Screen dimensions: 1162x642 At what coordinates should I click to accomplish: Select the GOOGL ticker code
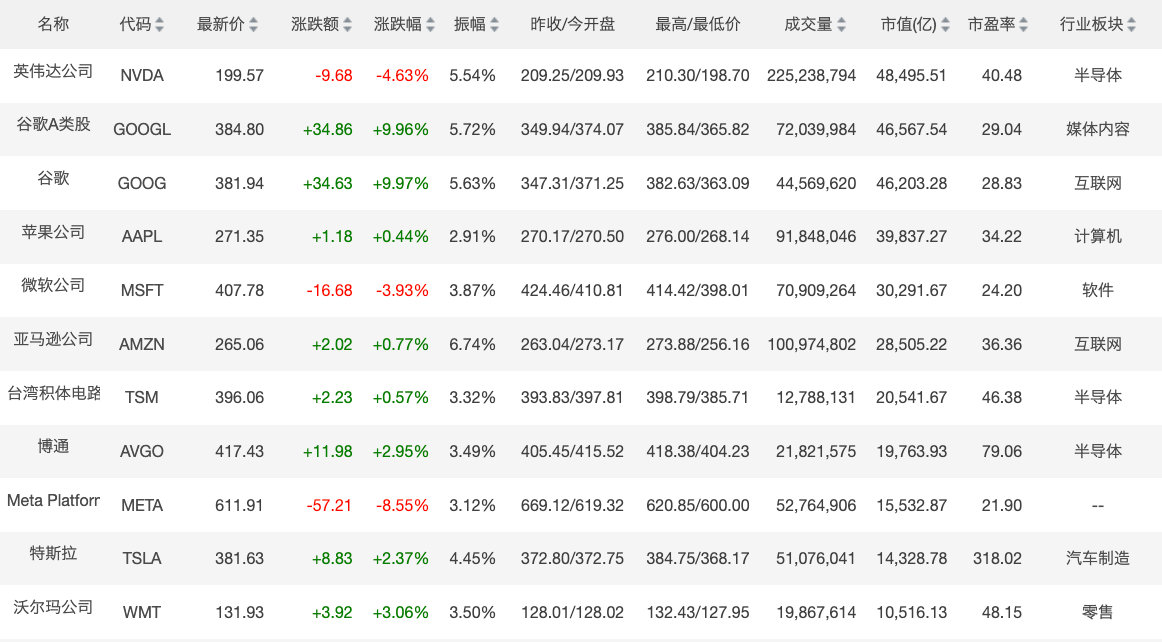tap(142, 130)
